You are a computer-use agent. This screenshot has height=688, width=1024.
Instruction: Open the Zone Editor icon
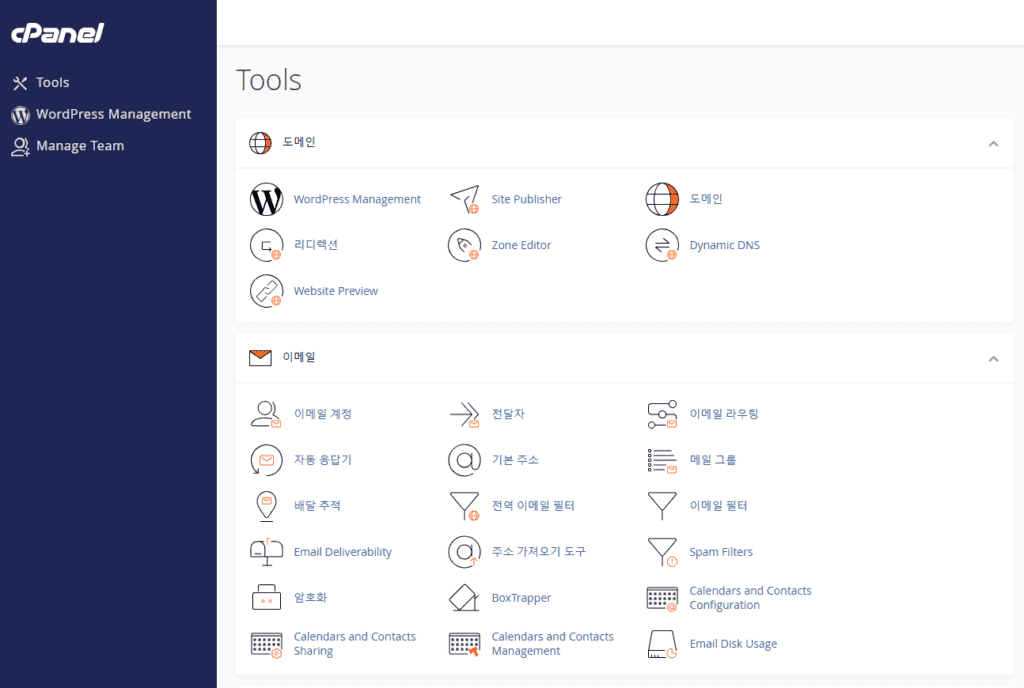pyautogui.click(x=464, y=245)
